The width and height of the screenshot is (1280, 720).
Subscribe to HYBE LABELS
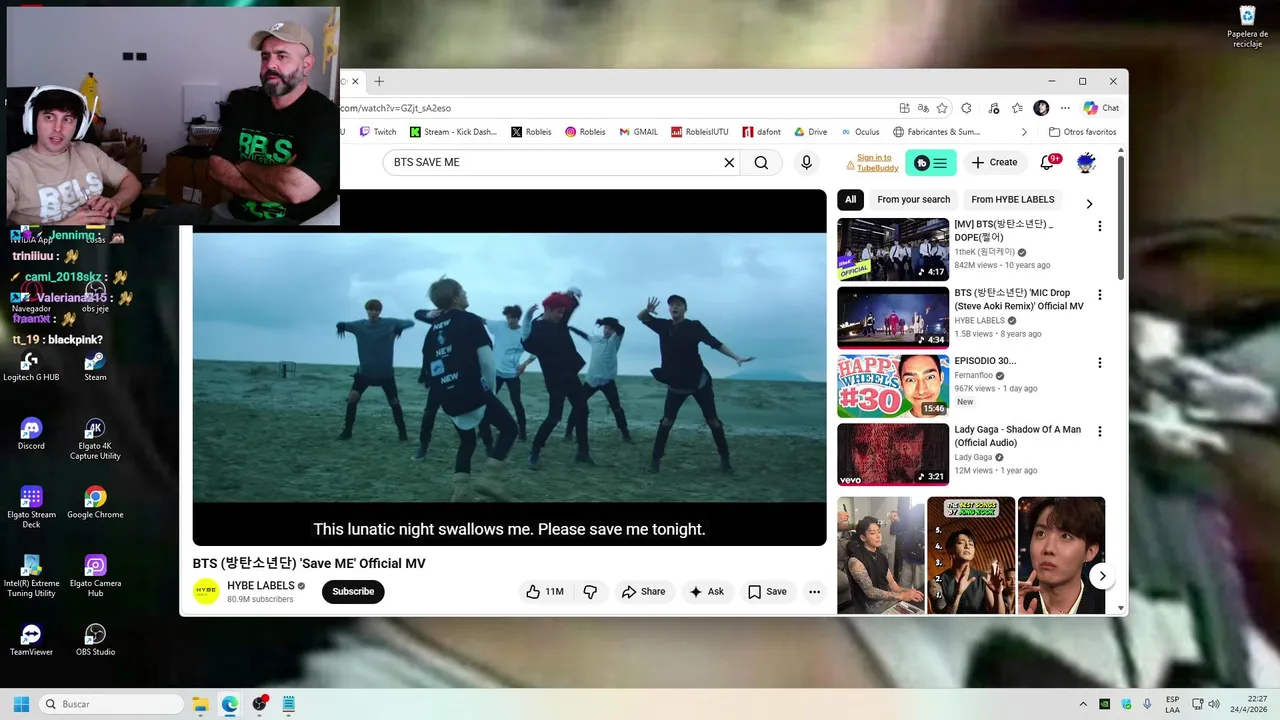[x=353, y=592]
